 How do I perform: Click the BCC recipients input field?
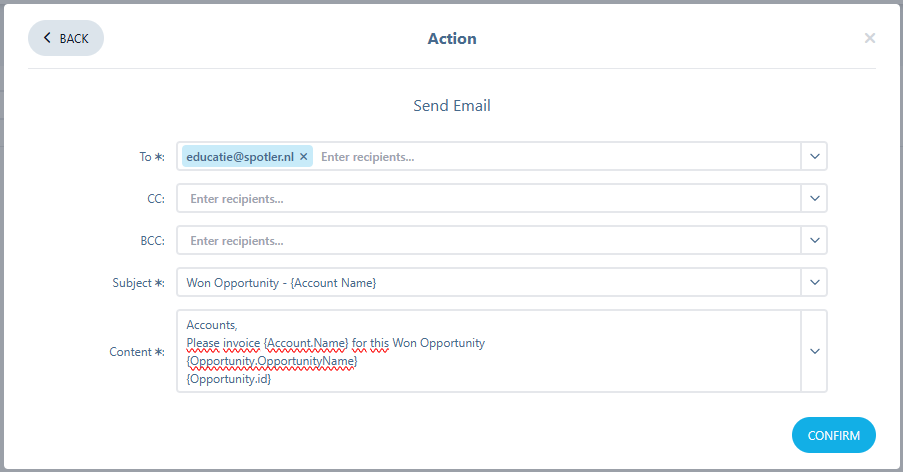488,241
